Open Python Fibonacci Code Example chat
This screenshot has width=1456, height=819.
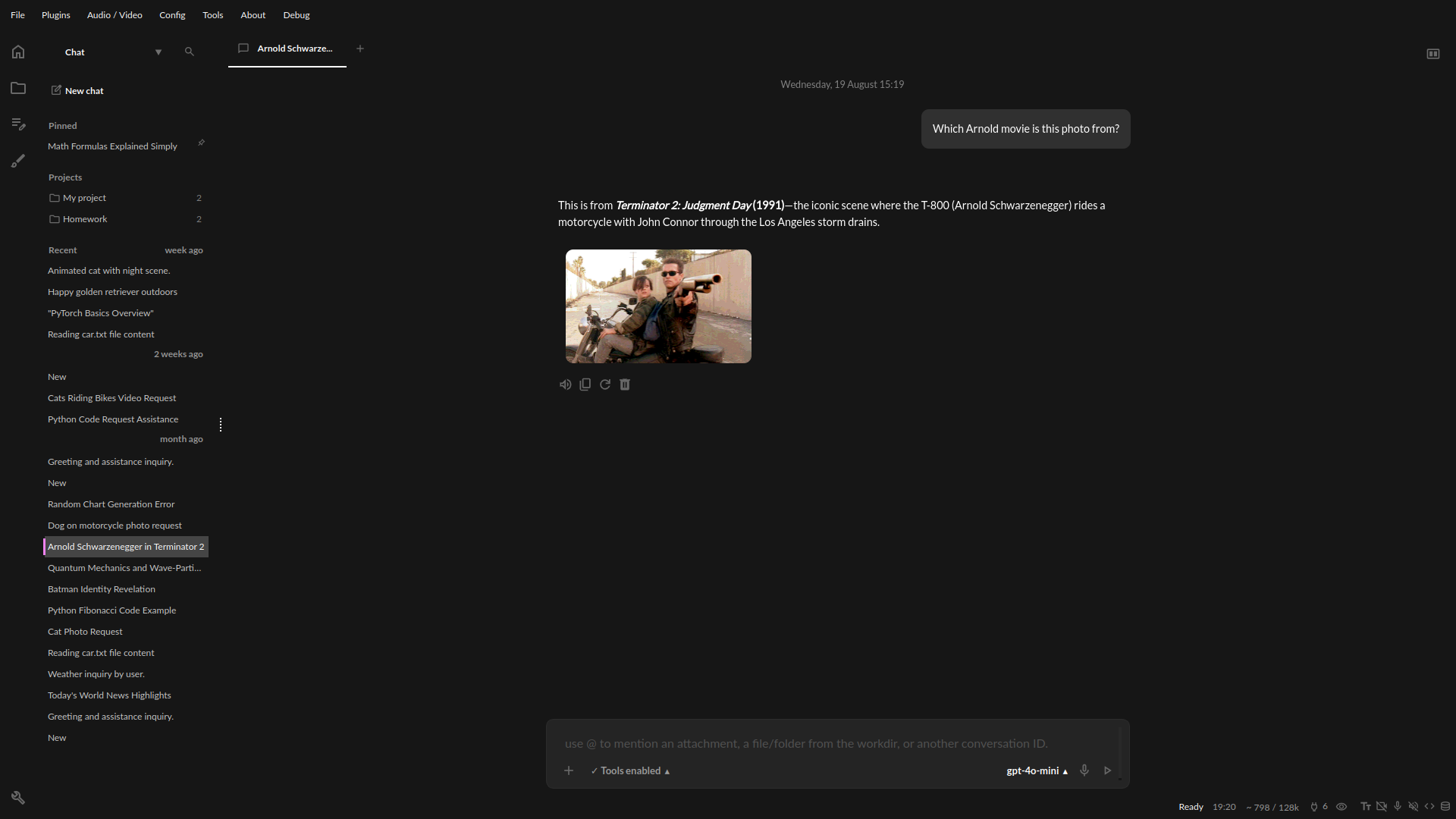(126, 610)
